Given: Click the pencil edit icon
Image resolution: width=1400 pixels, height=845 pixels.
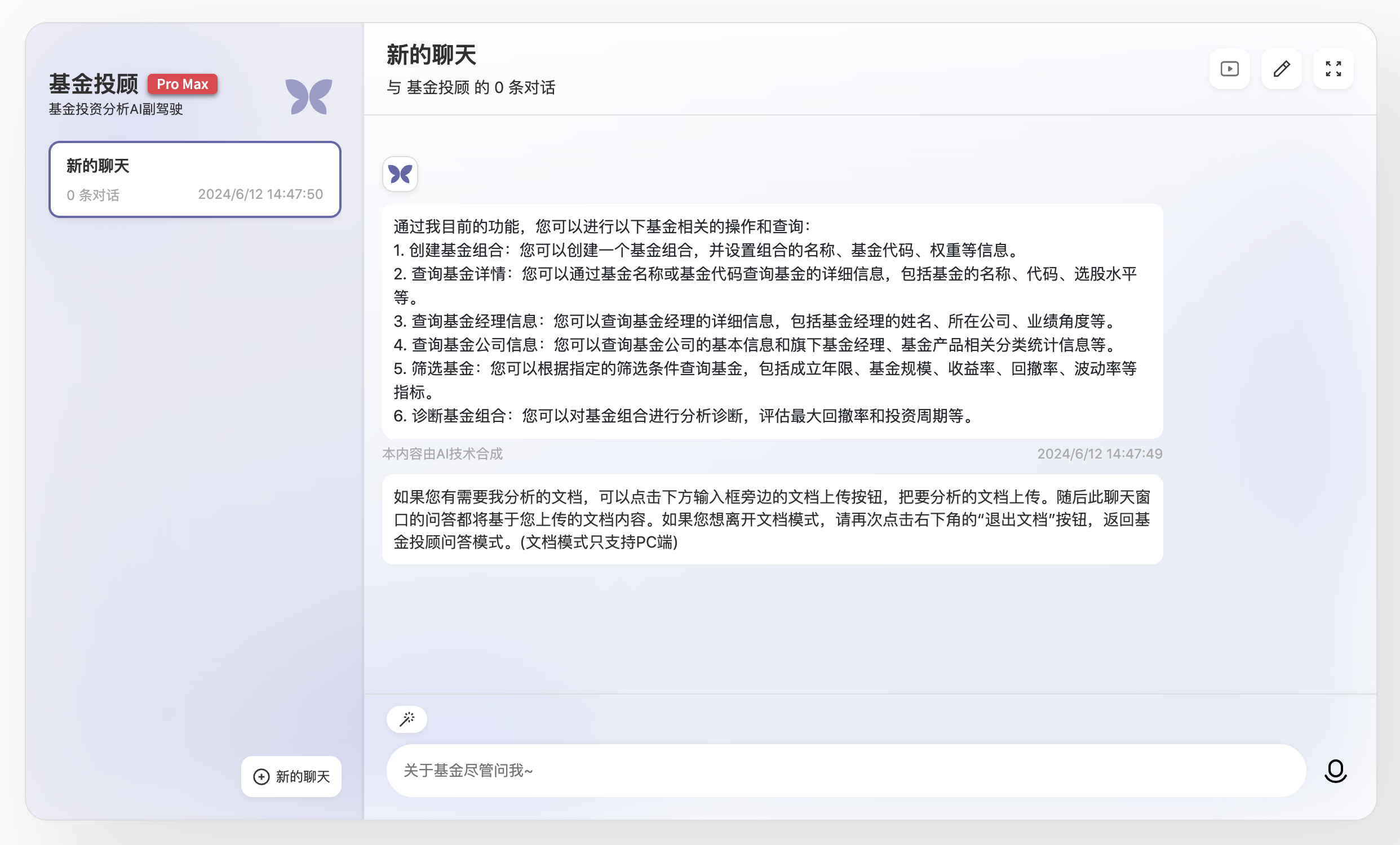Looking at the screenshot, I should pyautogui.click(x=1281, y=69).
